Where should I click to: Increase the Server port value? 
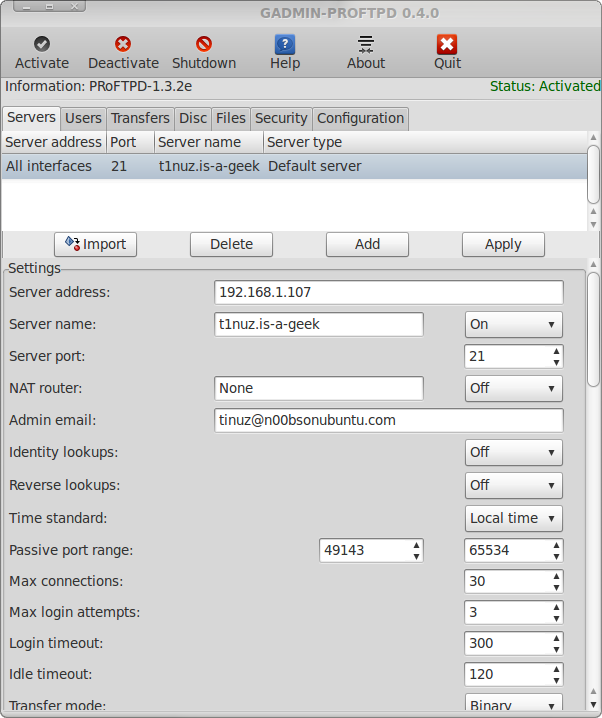point(556,351)
